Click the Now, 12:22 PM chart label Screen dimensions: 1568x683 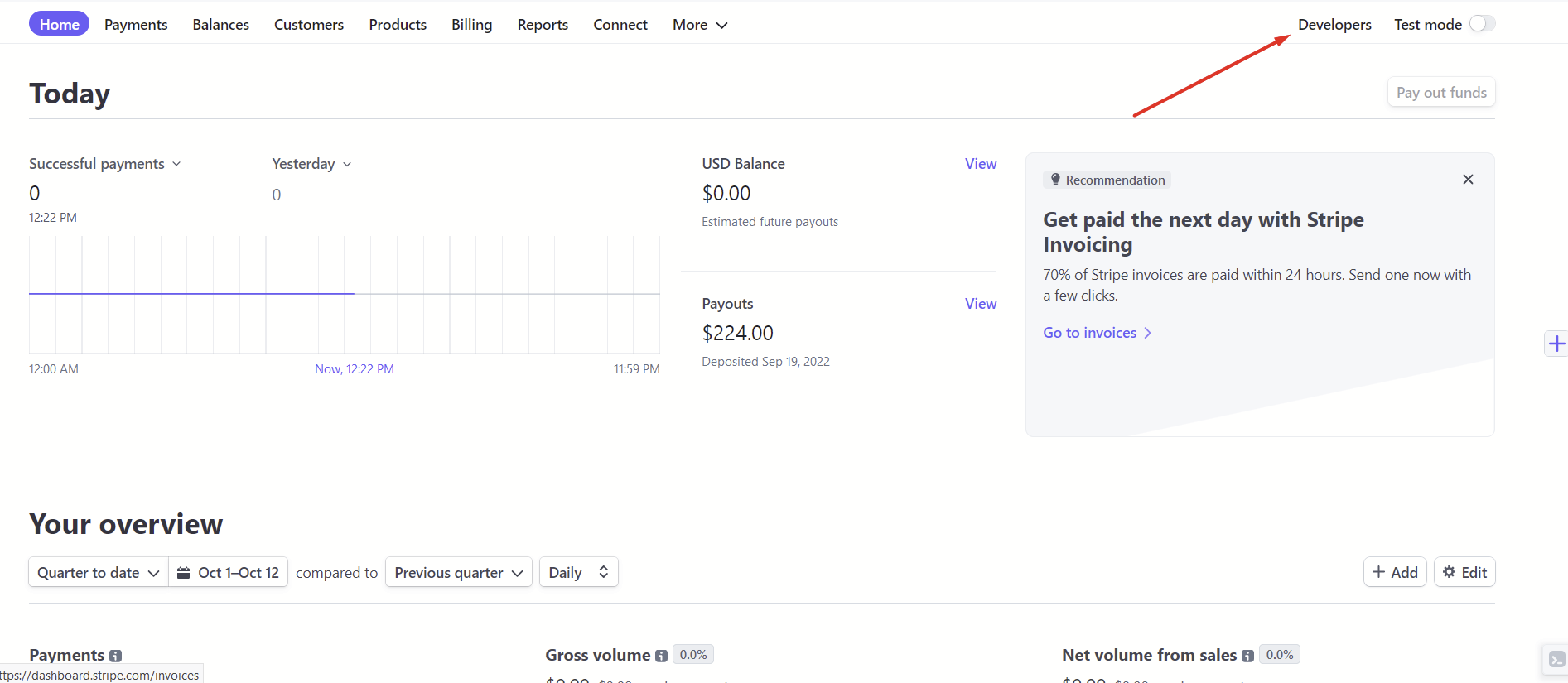pos(355,369)
